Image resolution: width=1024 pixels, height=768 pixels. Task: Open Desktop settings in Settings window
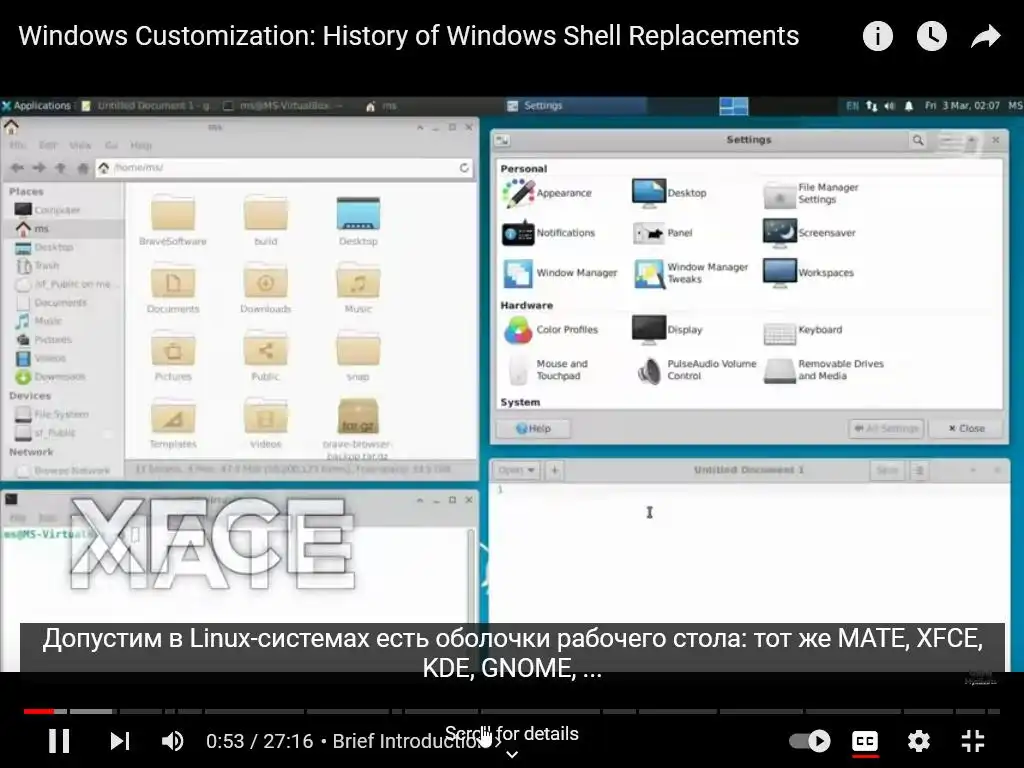point(669,193)
